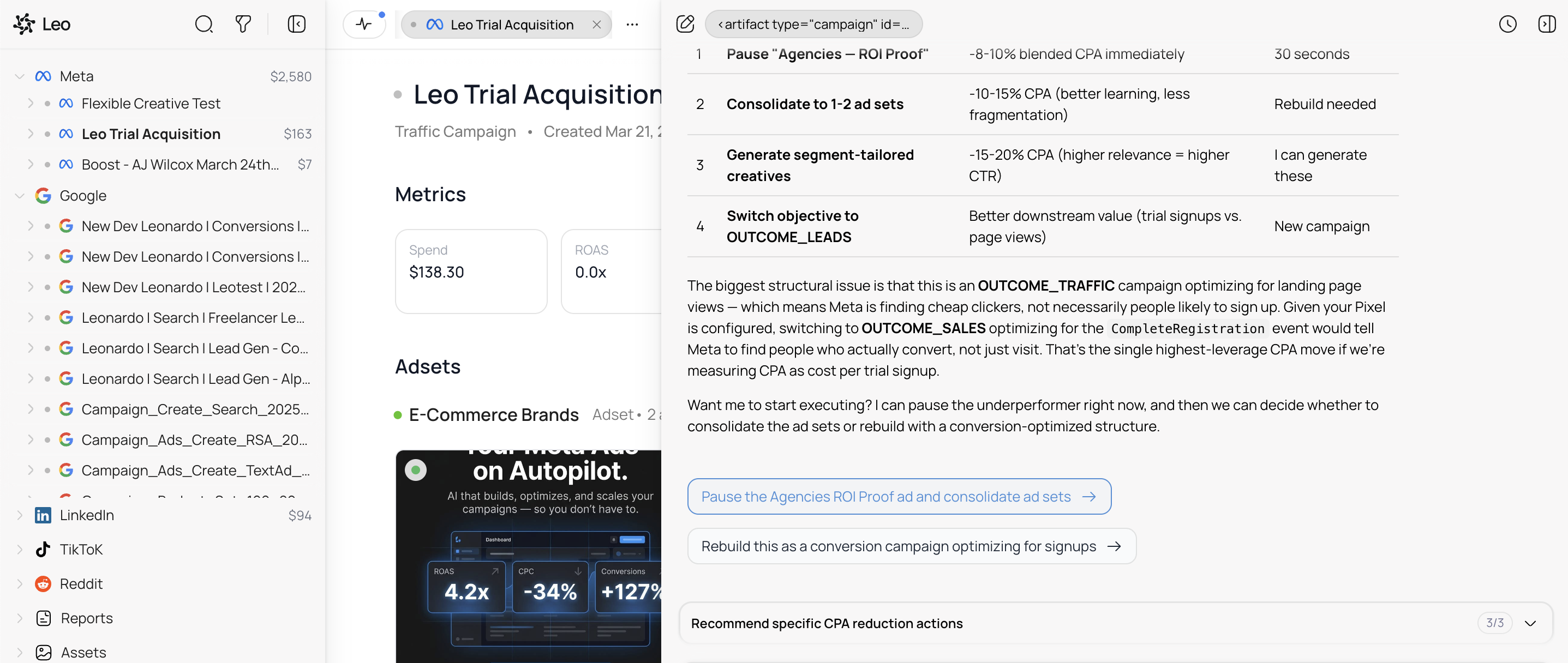
Task: Click the activity pulse icon with blue dot
Action: coord(364,25)
